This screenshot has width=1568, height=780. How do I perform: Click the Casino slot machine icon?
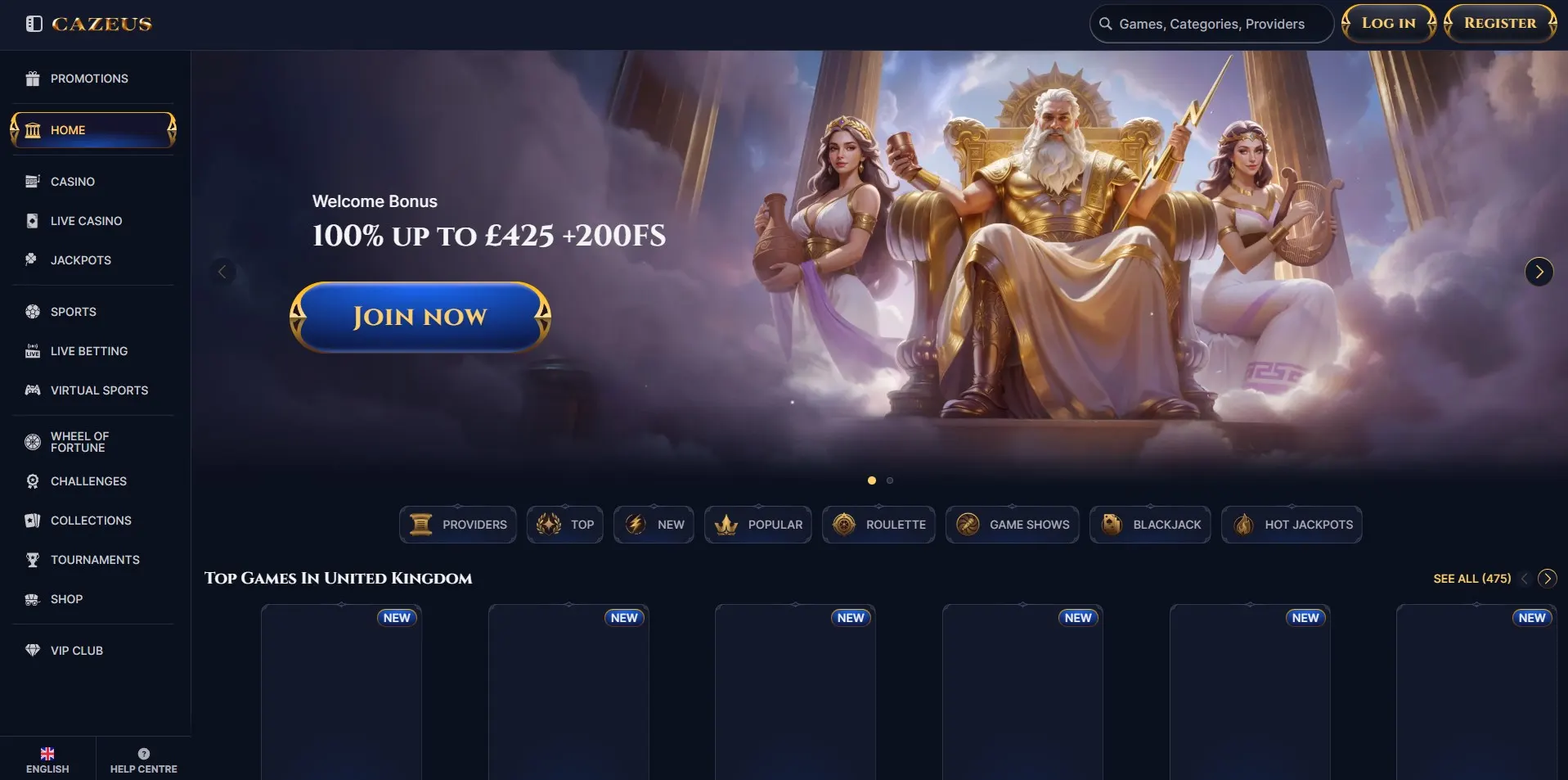[x=33, y=182]
